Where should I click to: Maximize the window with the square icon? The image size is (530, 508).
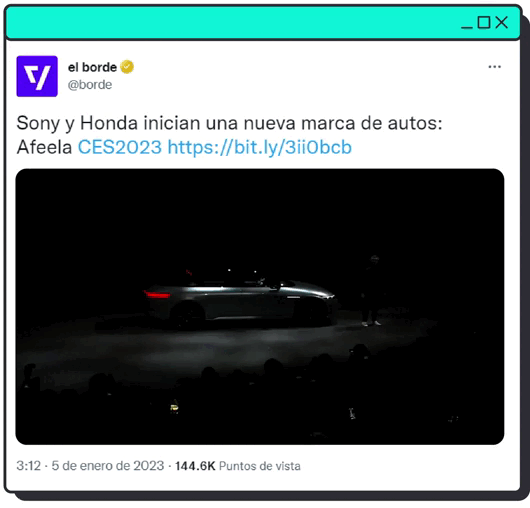484,22
